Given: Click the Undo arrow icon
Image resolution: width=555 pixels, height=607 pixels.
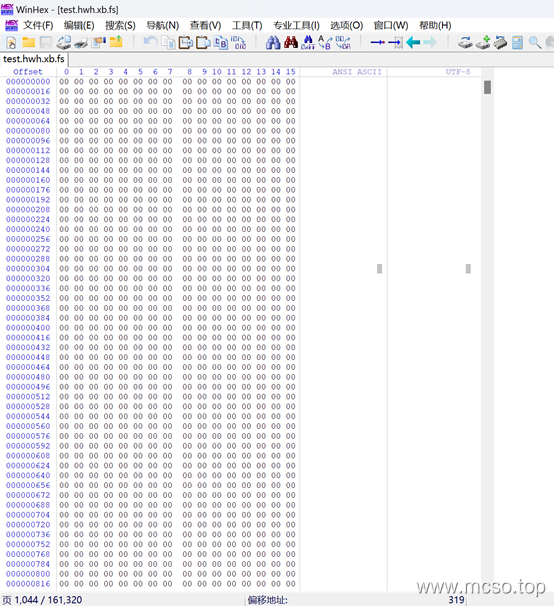Looking at the screenshot, I should [150, 42].
